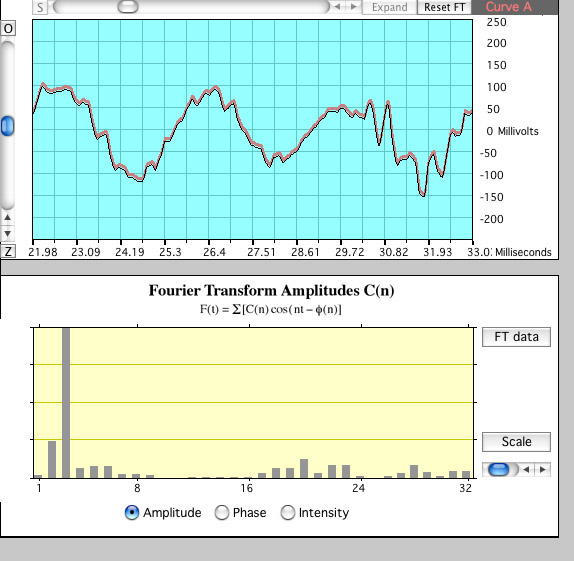The image size is (574, 561).
Task: Select the Intensity radio button
Action: tap(287, 512)
